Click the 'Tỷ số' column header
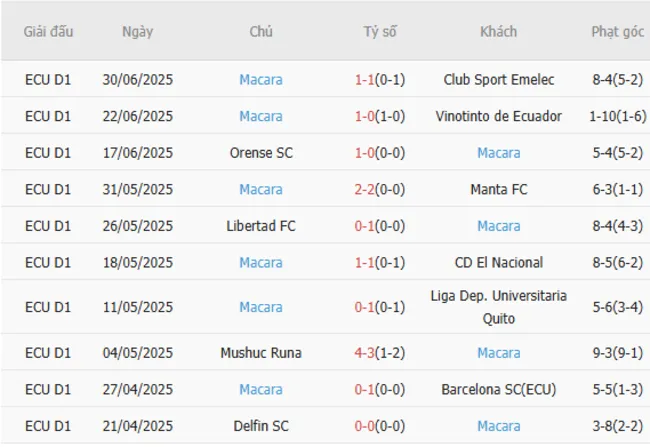 [380, 31]
